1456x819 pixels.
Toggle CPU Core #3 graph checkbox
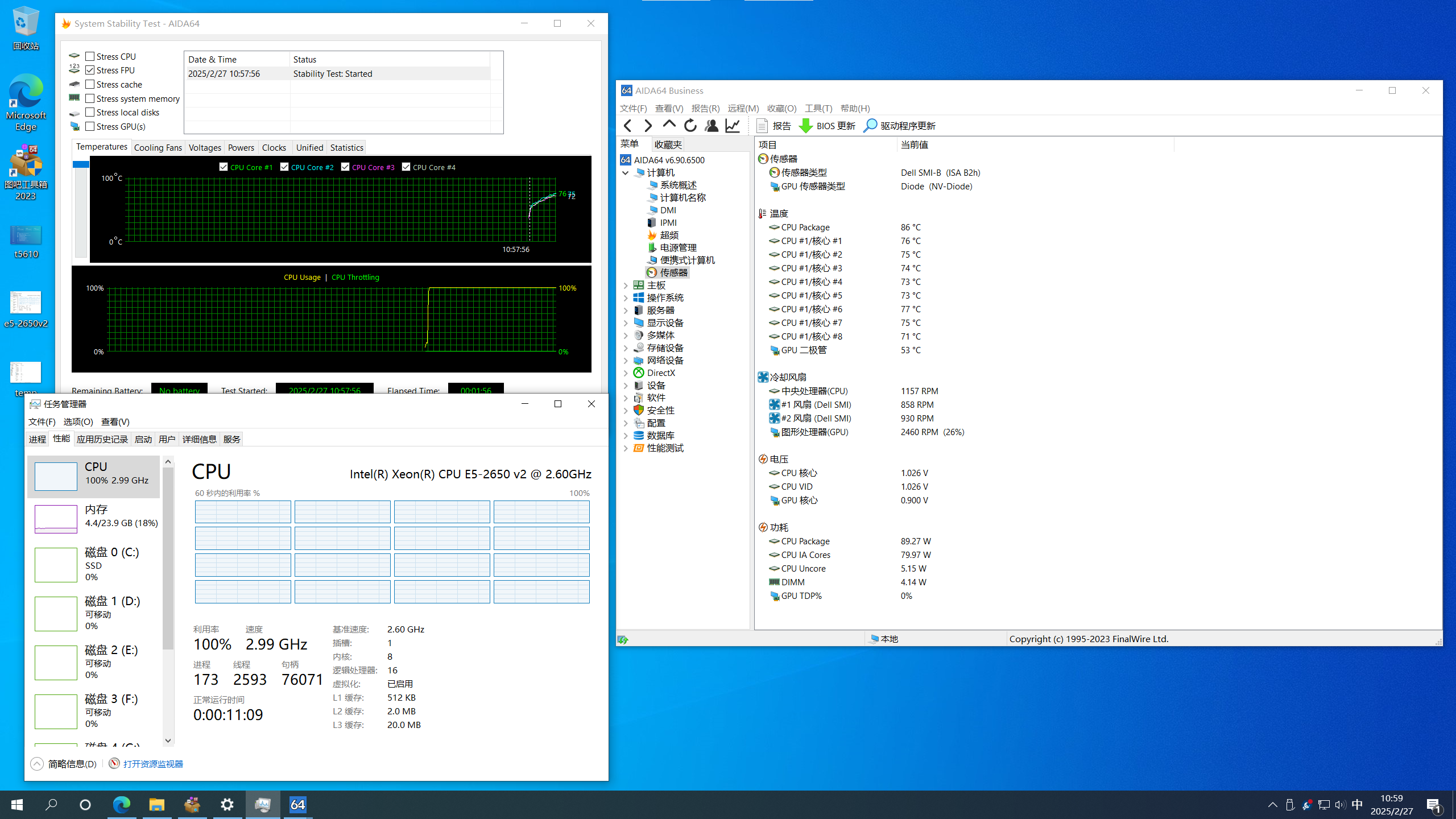pos(345,167)
